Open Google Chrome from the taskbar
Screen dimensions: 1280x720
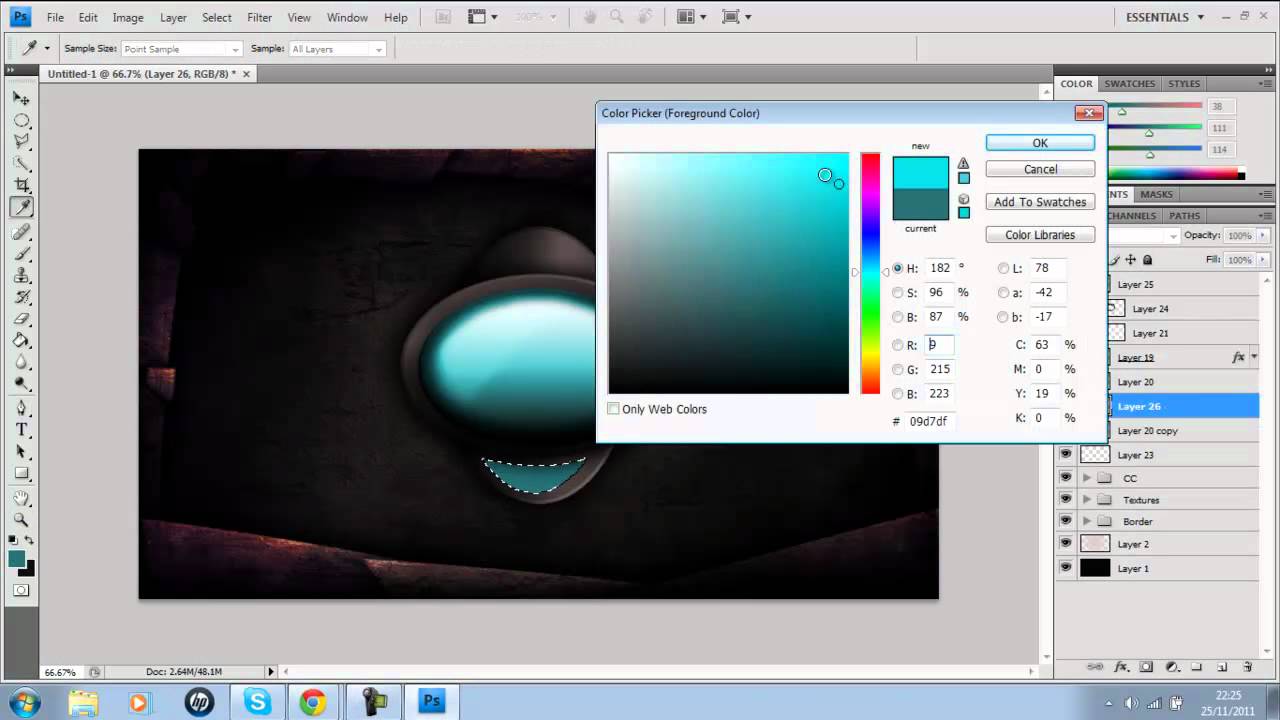click(x=312, y=703)
